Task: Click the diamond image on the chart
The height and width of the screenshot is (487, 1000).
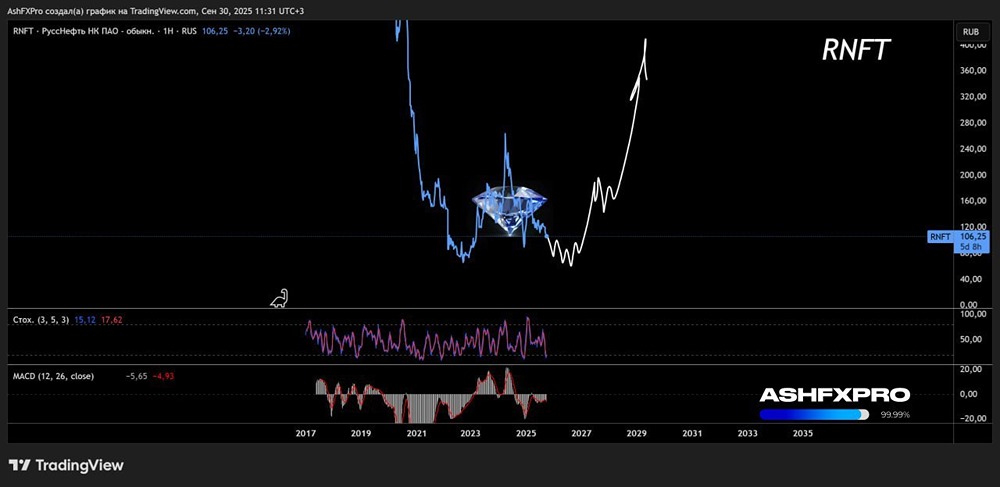Action: [510, 210]
